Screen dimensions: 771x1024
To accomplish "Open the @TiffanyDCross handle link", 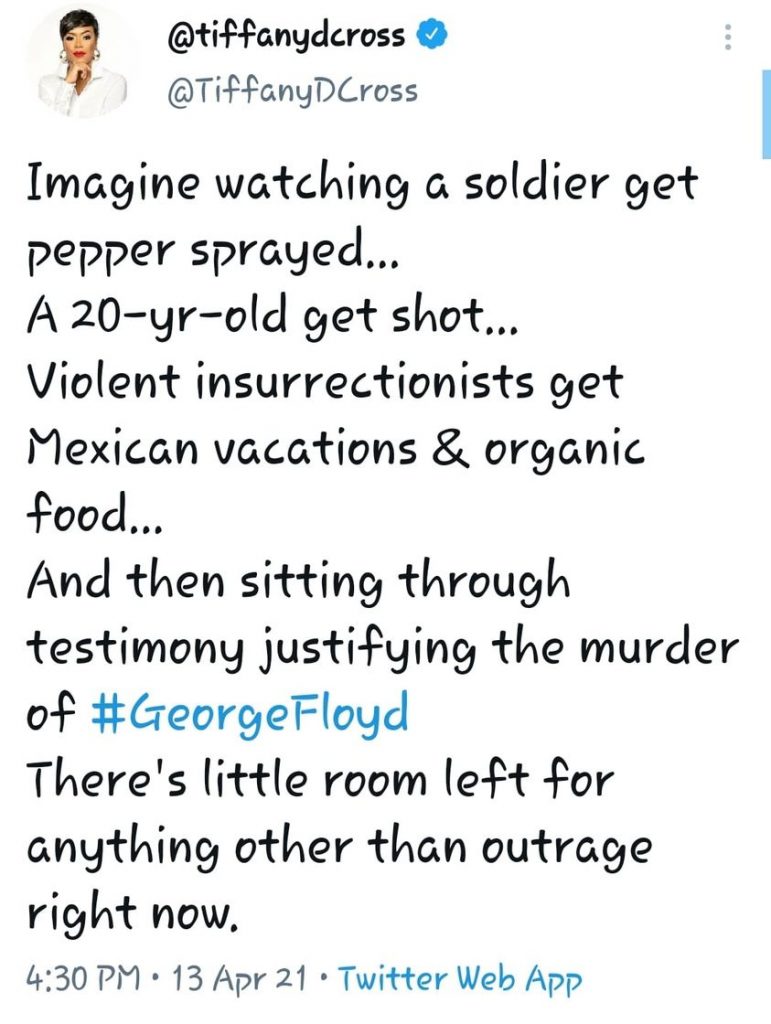I will [x=291, y=91].
